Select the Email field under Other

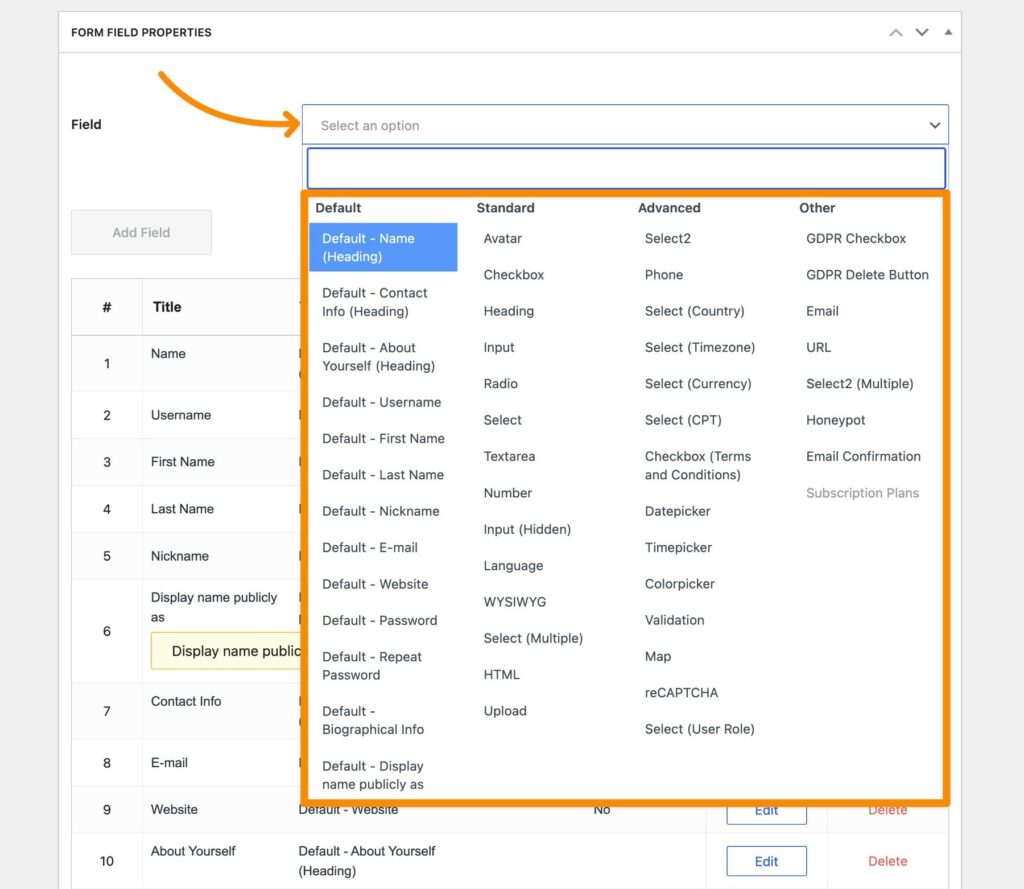click(x=822, y=312)
